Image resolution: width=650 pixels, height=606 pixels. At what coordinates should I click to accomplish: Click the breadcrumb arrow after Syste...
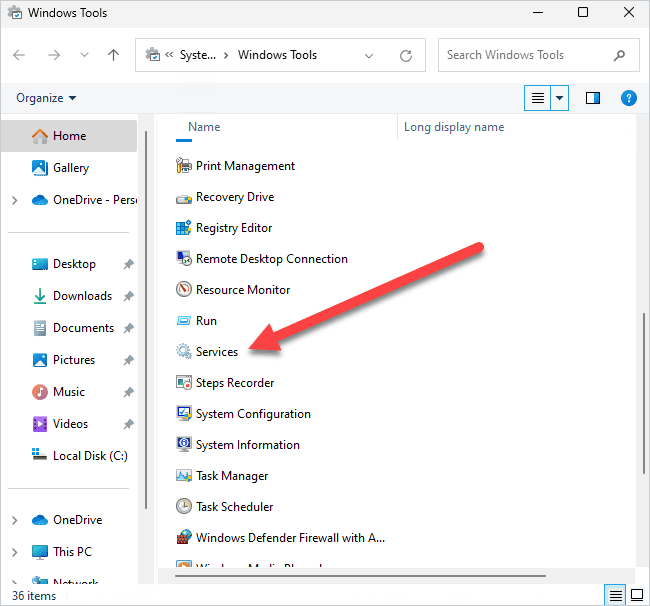click(226, 55)
